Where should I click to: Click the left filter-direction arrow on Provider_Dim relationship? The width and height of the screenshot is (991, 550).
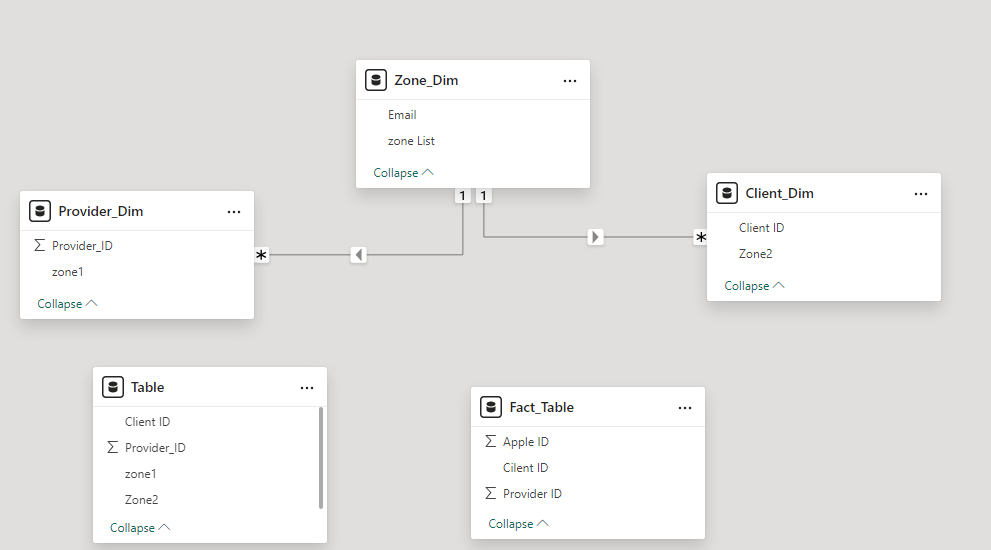[358, 255]
